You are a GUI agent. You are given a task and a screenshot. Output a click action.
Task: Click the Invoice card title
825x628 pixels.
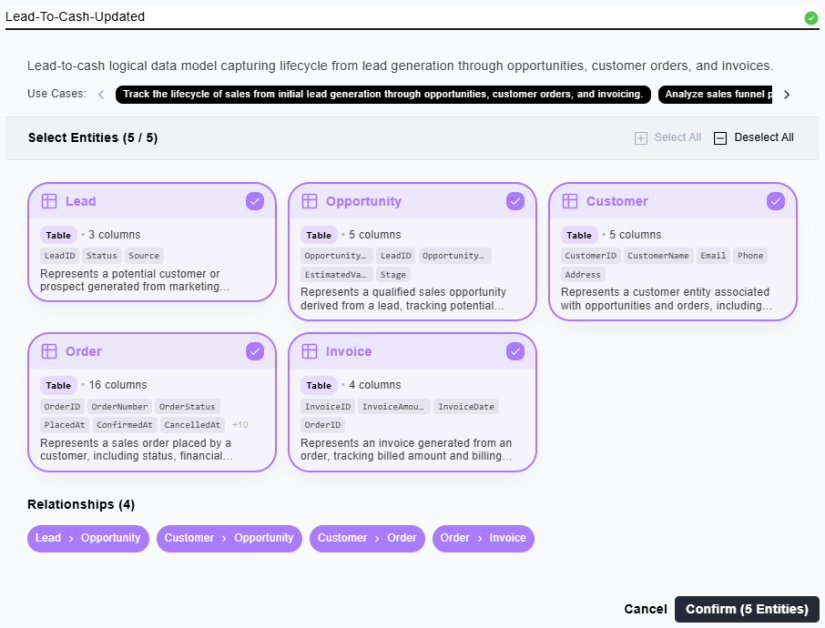pos(348,351)
